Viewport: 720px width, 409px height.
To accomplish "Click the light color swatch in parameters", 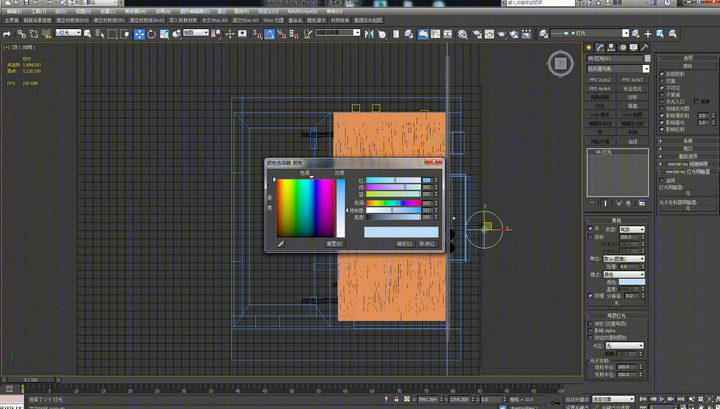I will point(632,282).
